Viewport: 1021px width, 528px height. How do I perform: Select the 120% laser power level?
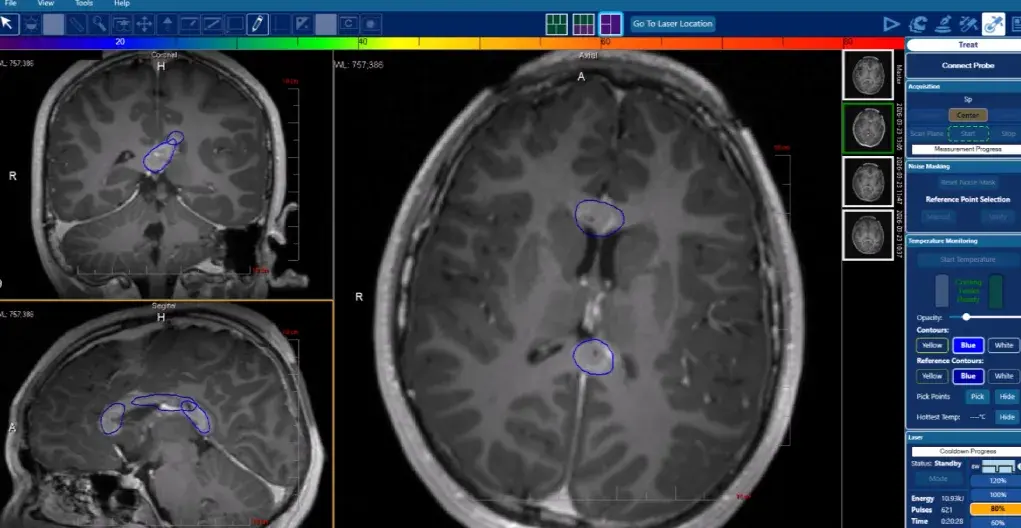tap(998, 481)
